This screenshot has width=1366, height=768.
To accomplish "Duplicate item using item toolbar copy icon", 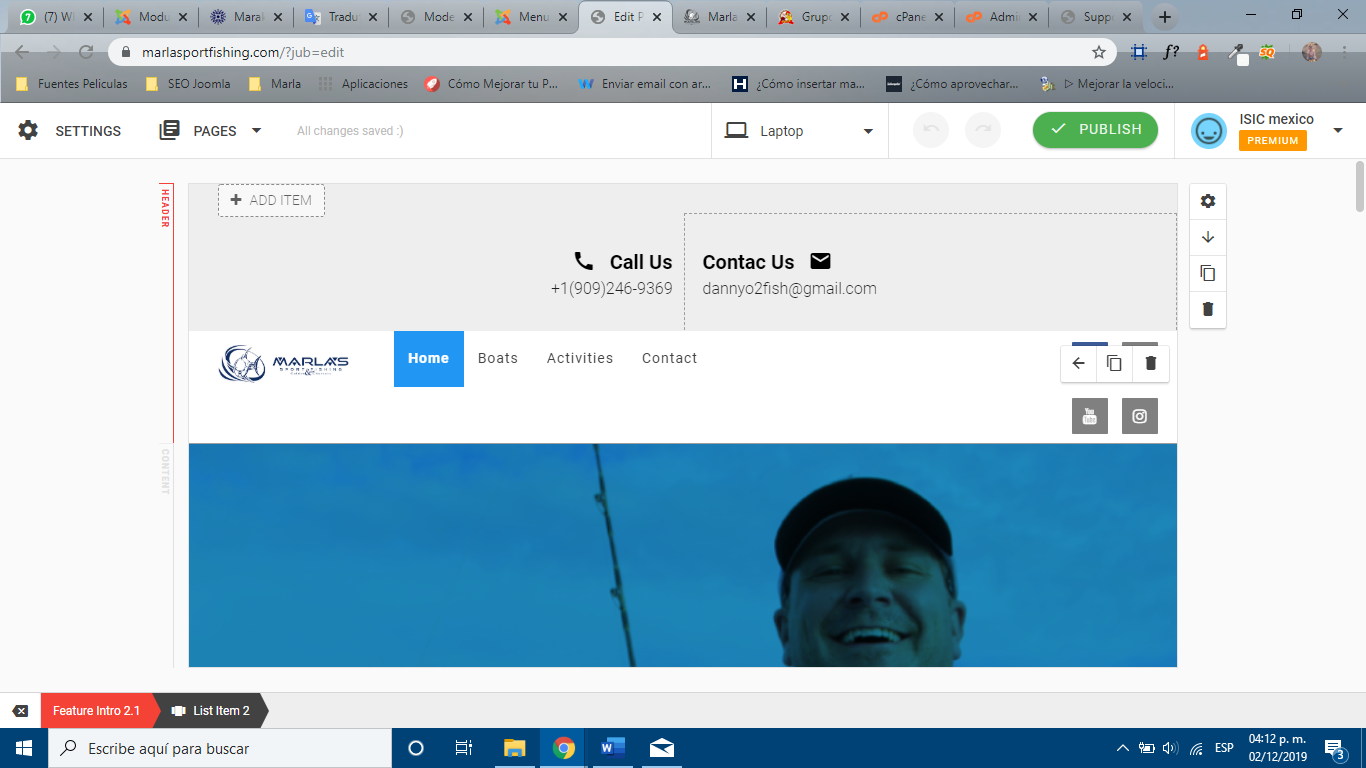I will tap(1114, 363).
